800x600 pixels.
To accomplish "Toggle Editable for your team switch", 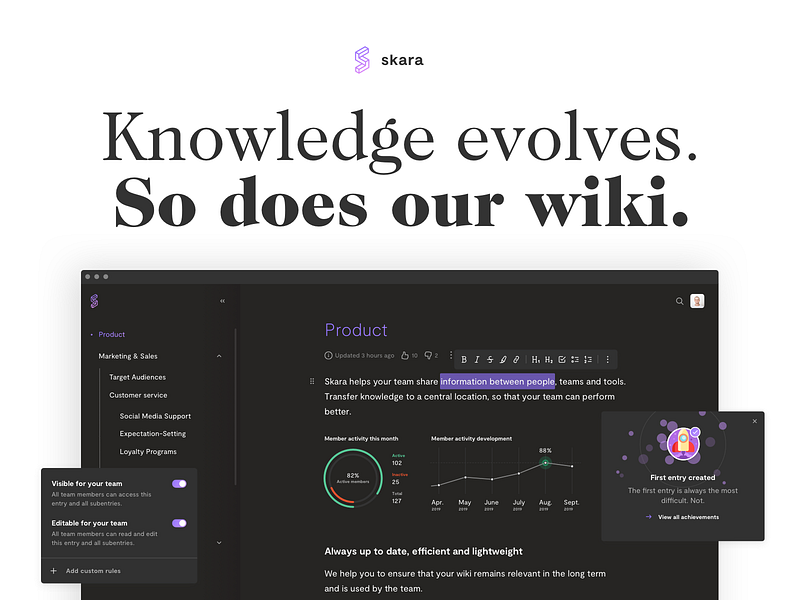I will [x=179, y=523].
